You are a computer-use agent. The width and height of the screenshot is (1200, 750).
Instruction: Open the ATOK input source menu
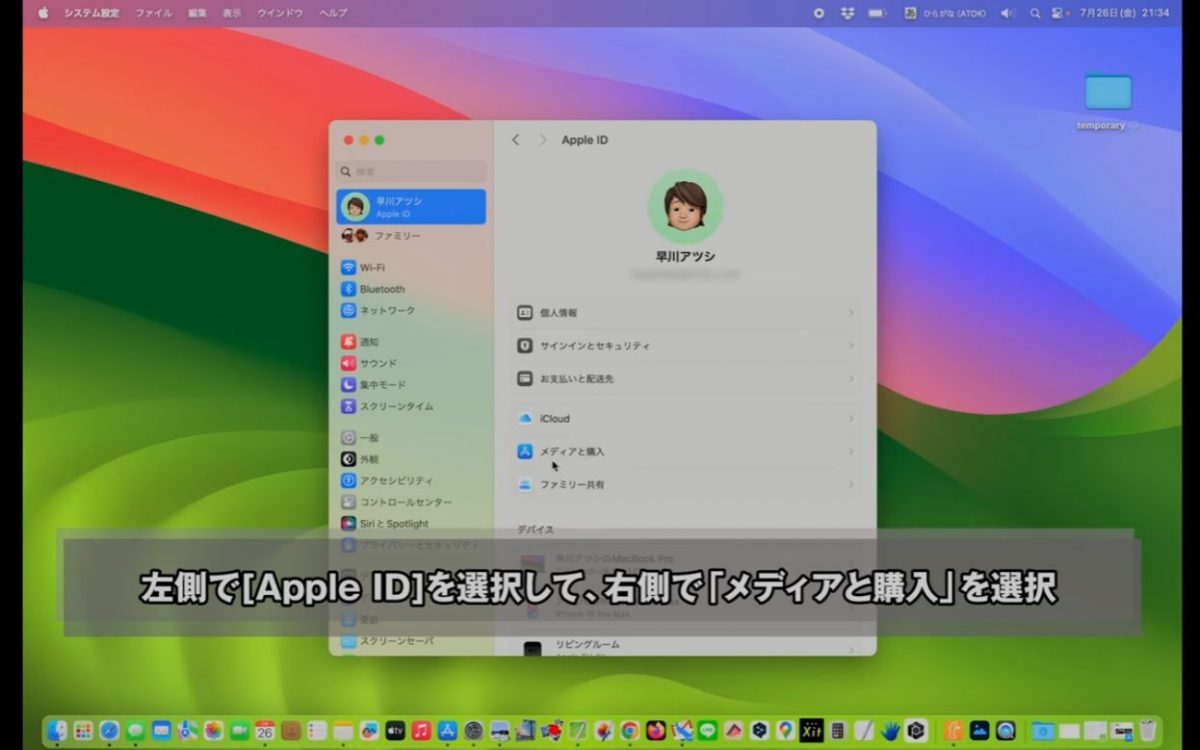(x=945, y=13)
